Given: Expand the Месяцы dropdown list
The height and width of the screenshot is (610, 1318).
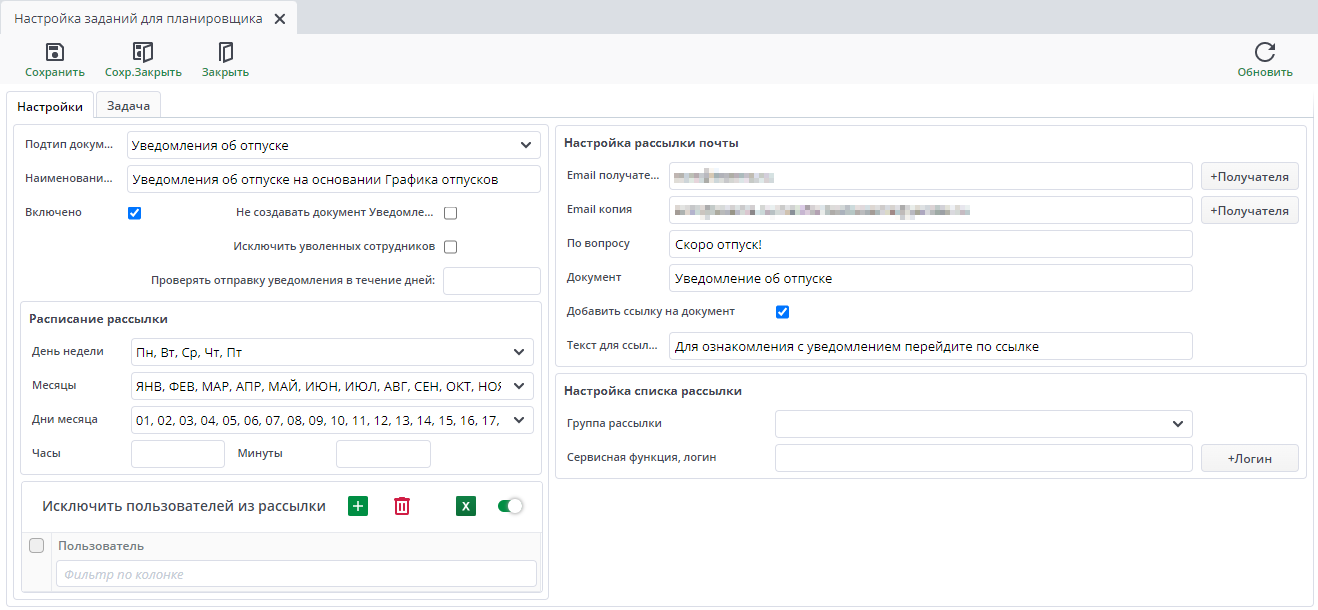Looking at the screenshot, I should 519,386.
